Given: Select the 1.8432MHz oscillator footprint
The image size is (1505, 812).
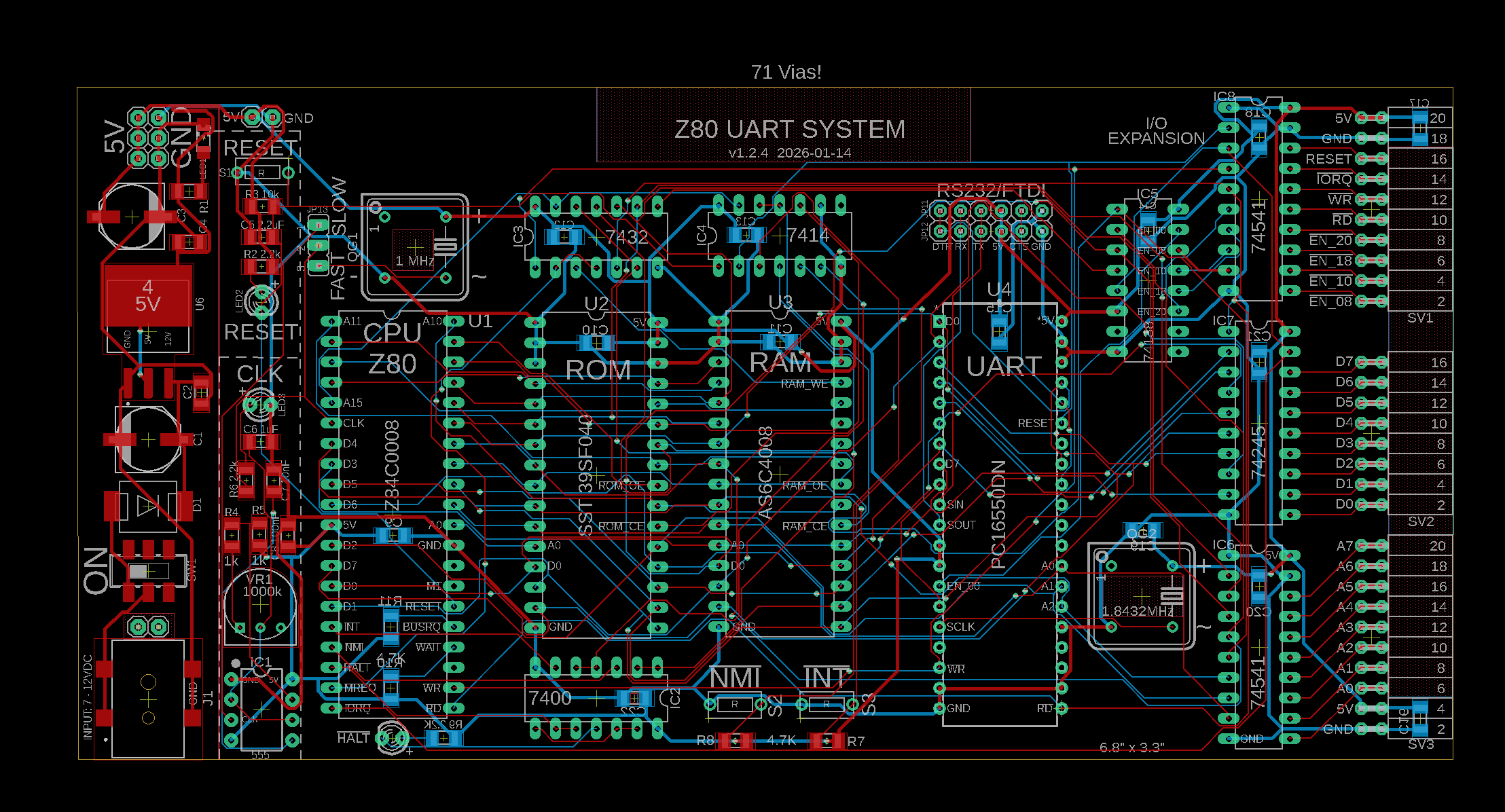Looking at the screenshot, I should coord(1141,596).
